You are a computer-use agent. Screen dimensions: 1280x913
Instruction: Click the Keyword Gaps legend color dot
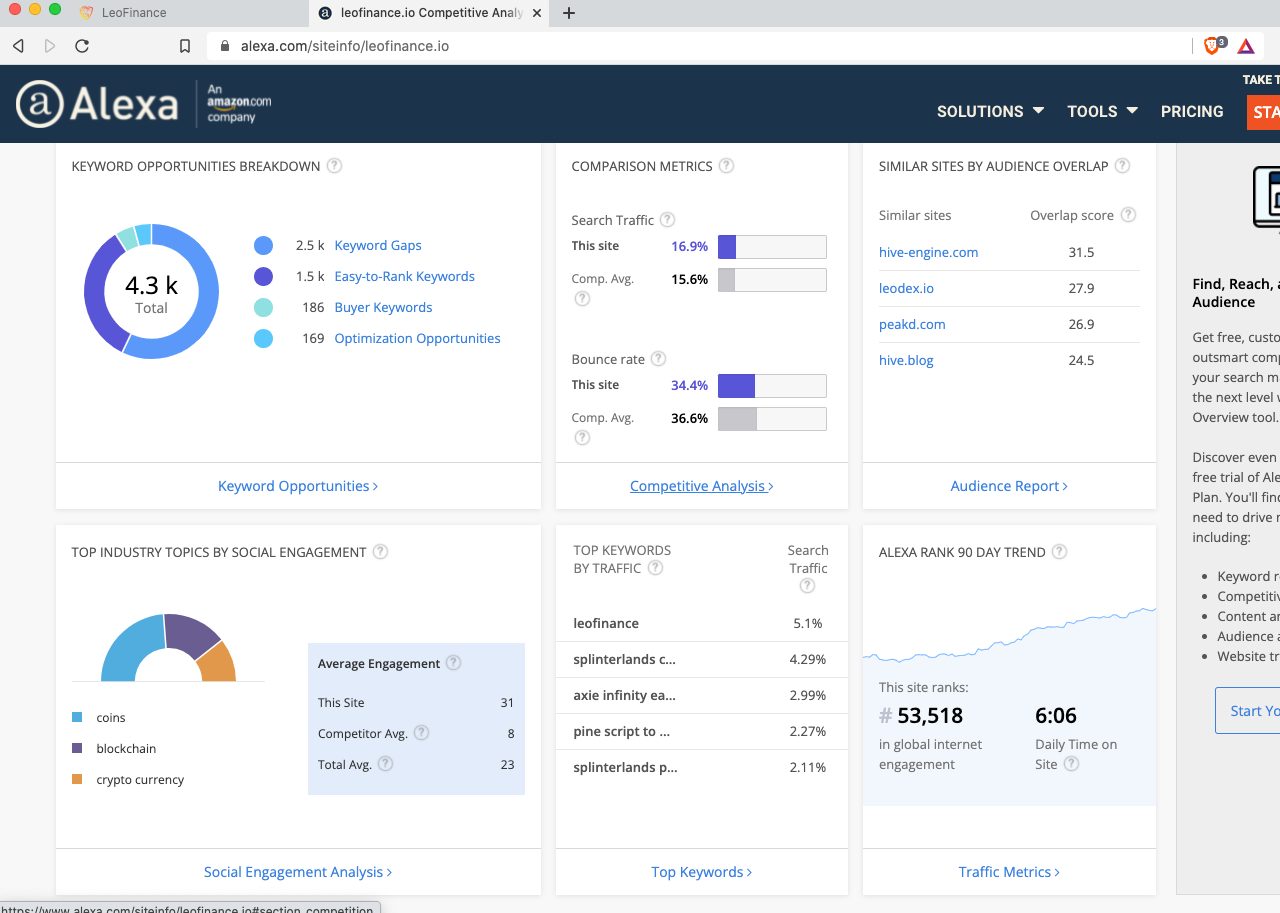coord(264,245)
